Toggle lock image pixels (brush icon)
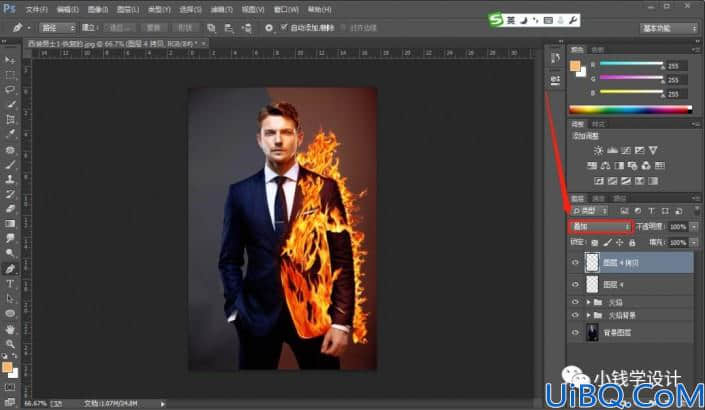The height and width of the screenshot is (410, 705). (607, 243)
